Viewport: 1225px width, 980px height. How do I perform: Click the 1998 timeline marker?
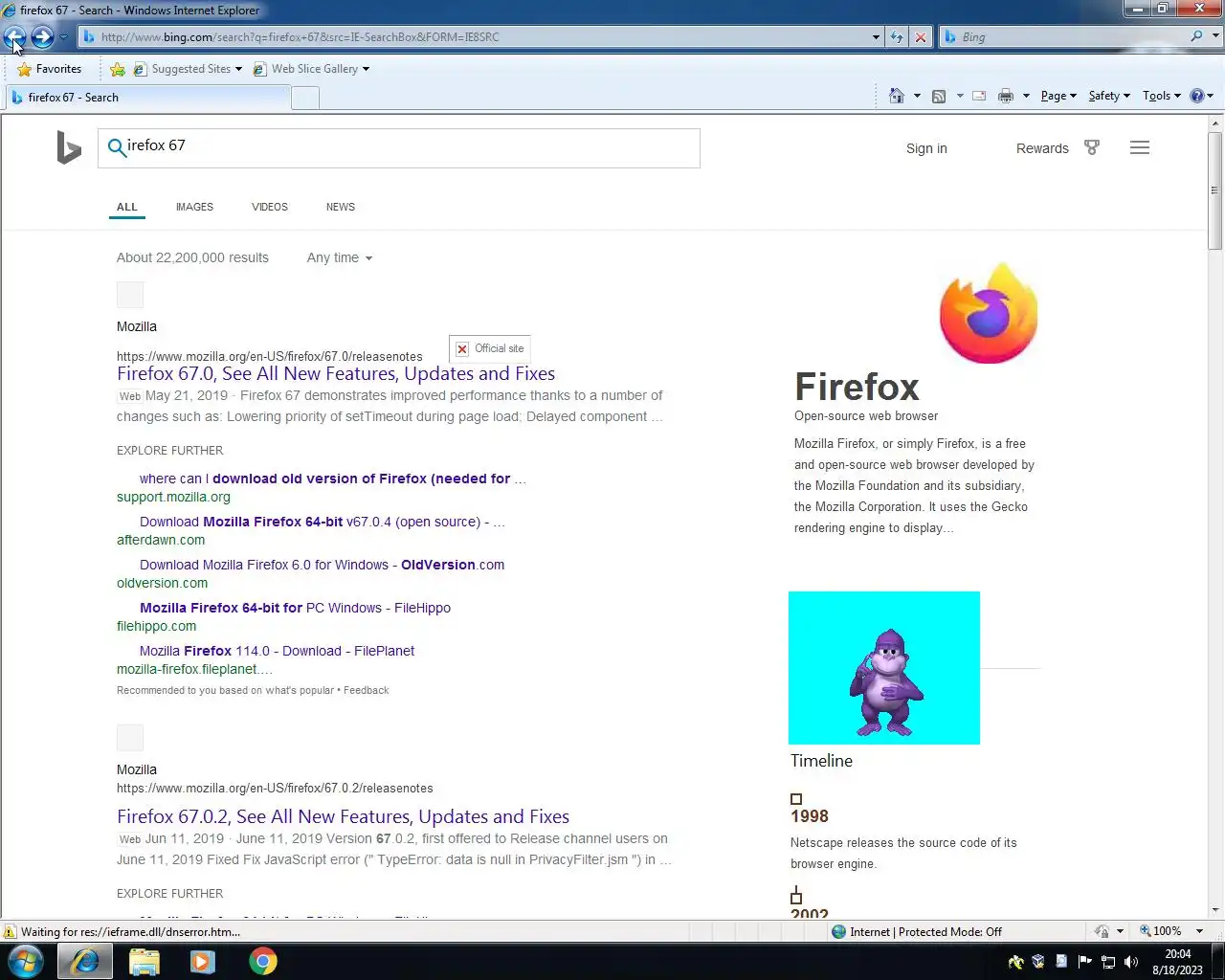(x=796, y=799)
